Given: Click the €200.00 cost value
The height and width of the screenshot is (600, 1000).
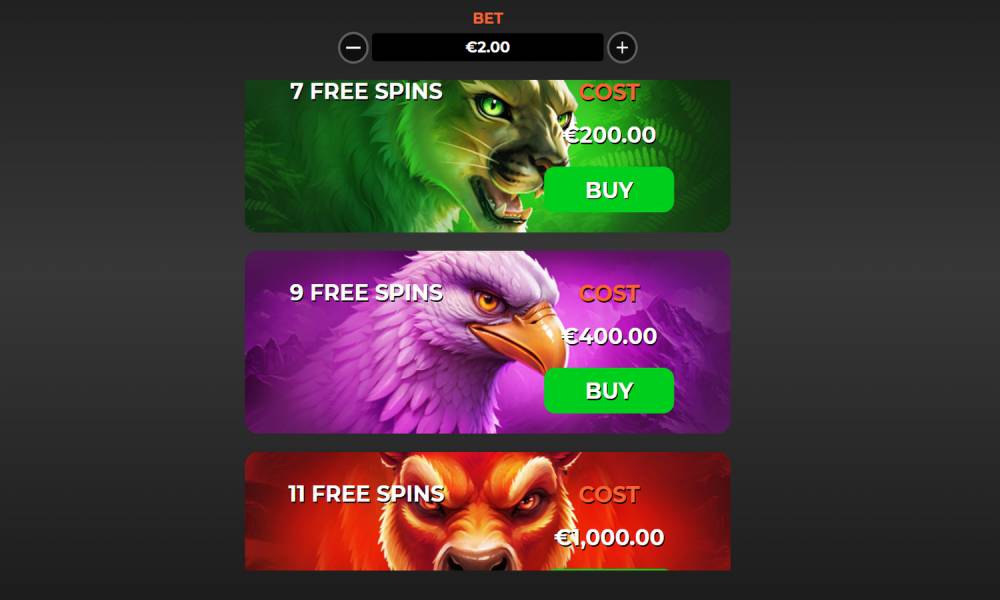Looking at the screenshot, I should coord(609,135).
